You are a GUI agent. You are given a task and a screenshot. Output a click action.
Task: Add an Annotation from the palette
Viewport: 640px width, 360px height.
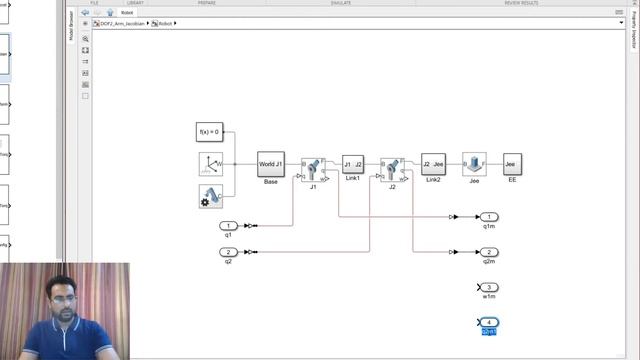pyautogui.click(x=85, y=73)
